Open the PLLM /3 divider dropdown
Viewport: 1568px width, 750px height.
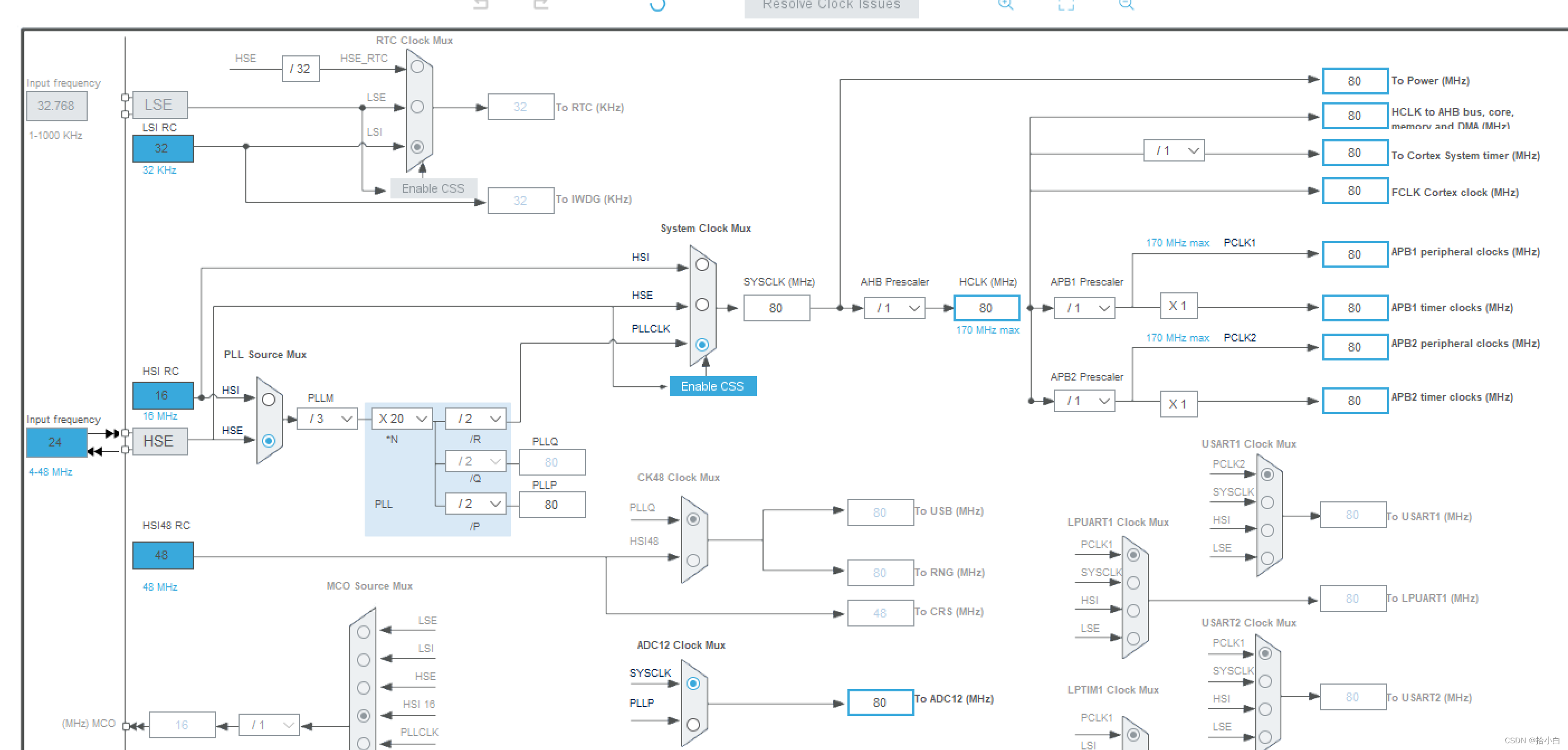[x=327, y=419]
